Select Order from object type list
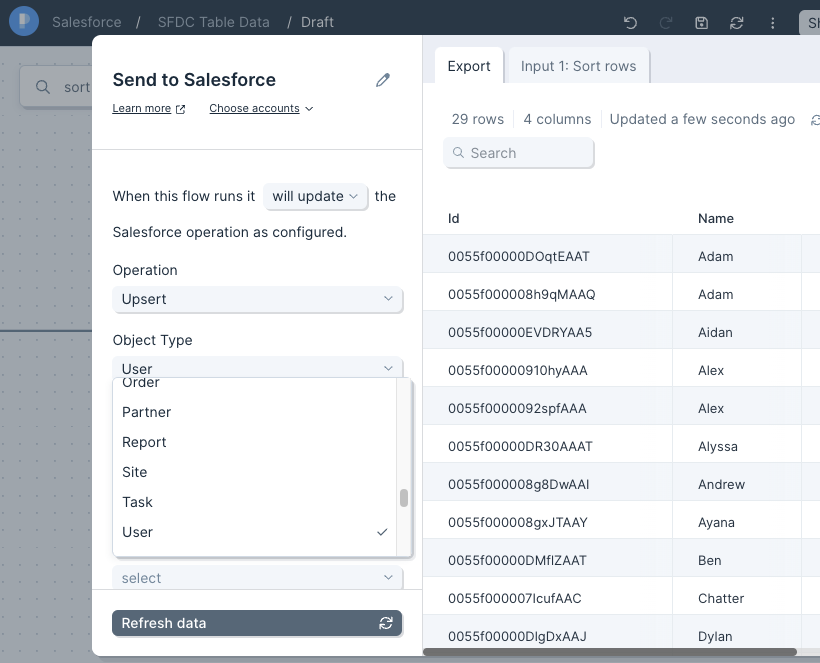Screen dimensions: 820x663 click(254, 384)
